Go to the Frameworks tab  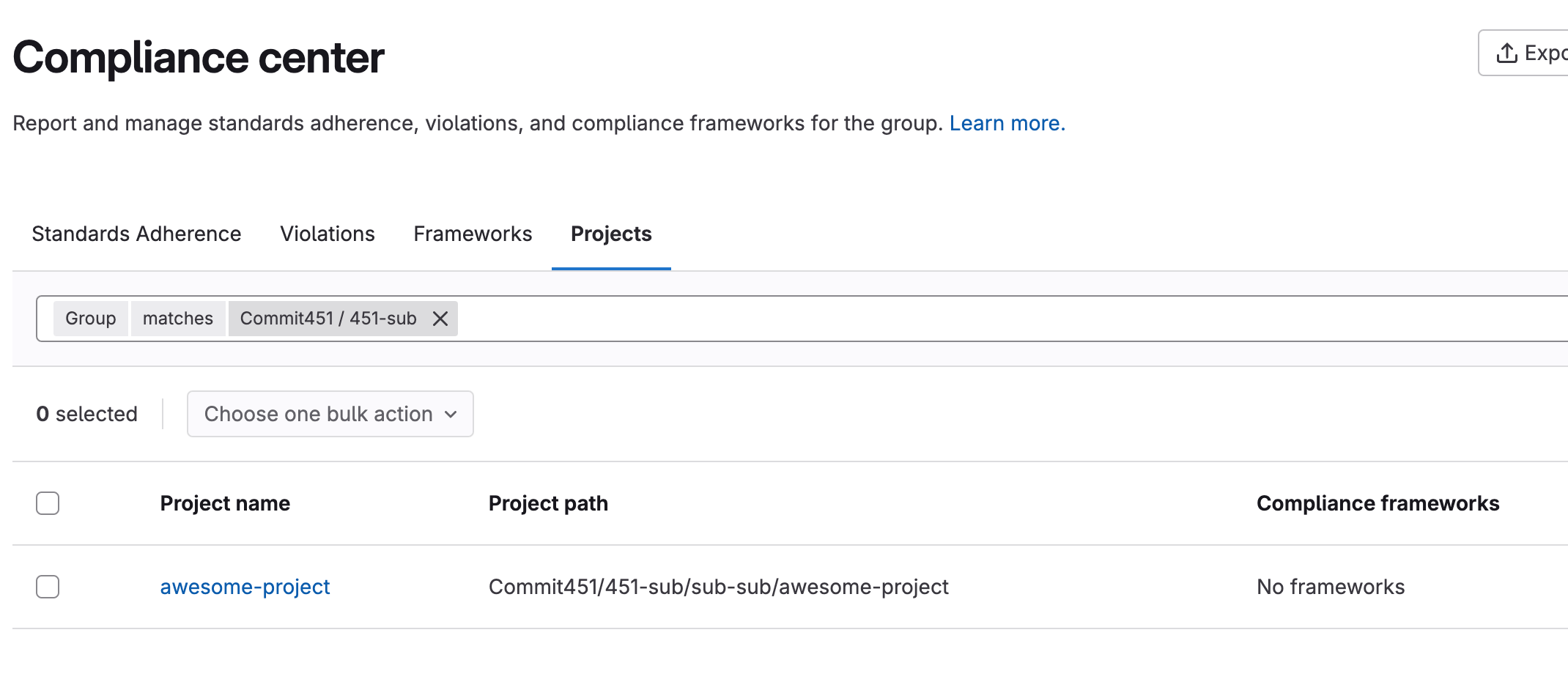tap(473, 234)
